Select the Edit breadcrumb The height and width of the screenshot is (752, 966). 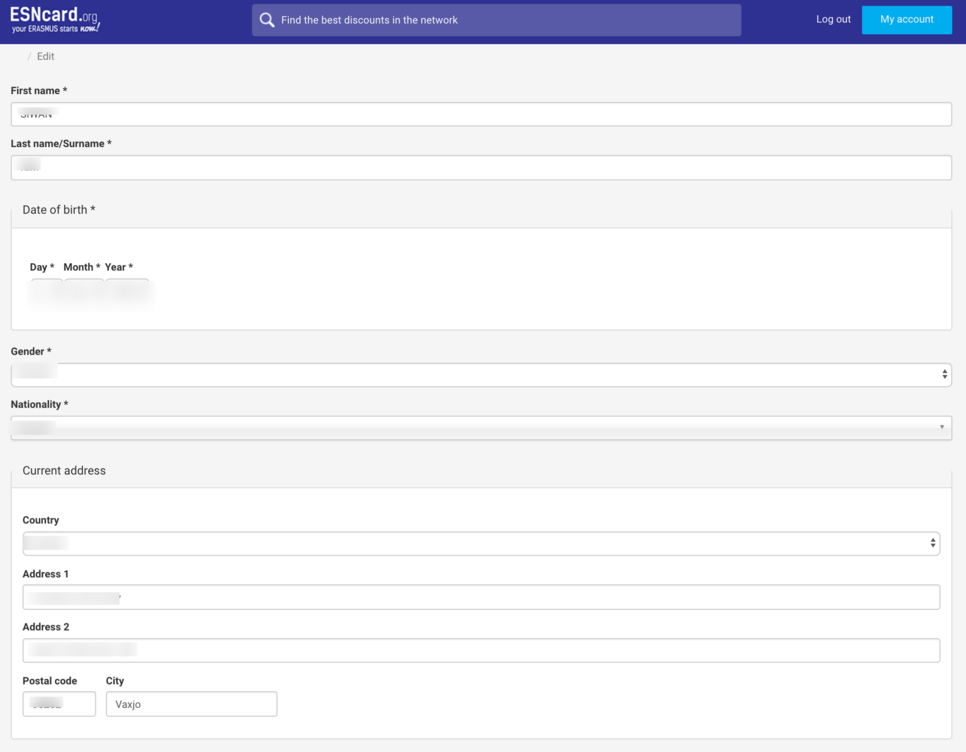pos(46,56)
